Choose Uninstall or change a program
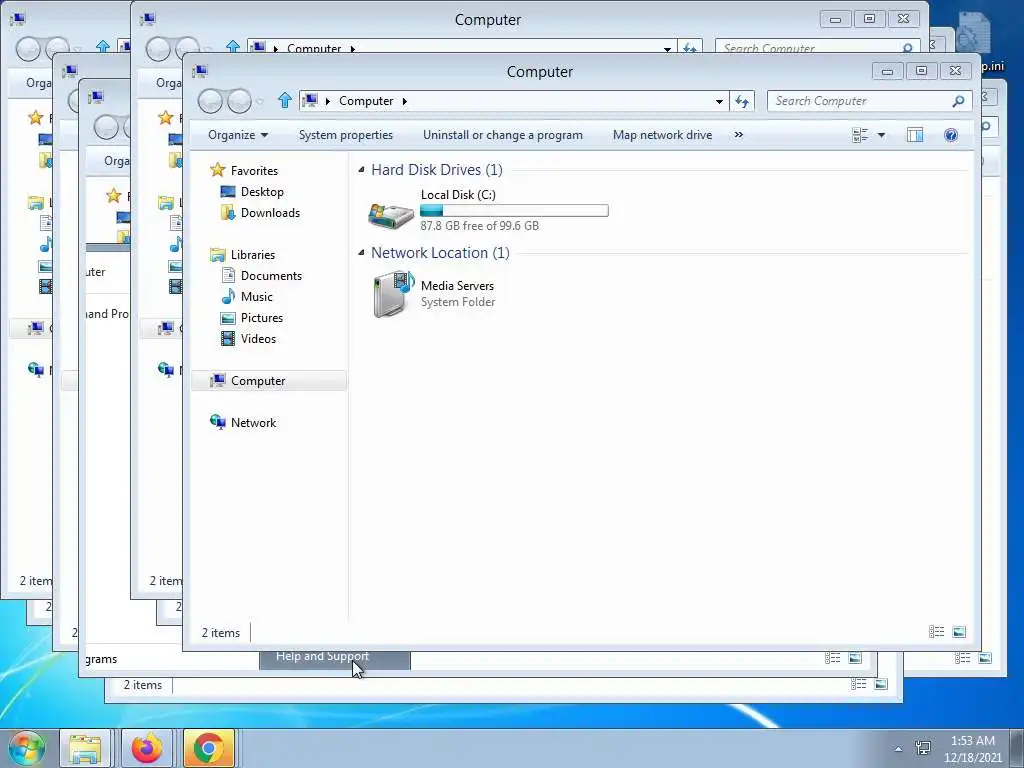Viewport: 1024px width, 768px height. pyautogui.click(x=503, y=135)
